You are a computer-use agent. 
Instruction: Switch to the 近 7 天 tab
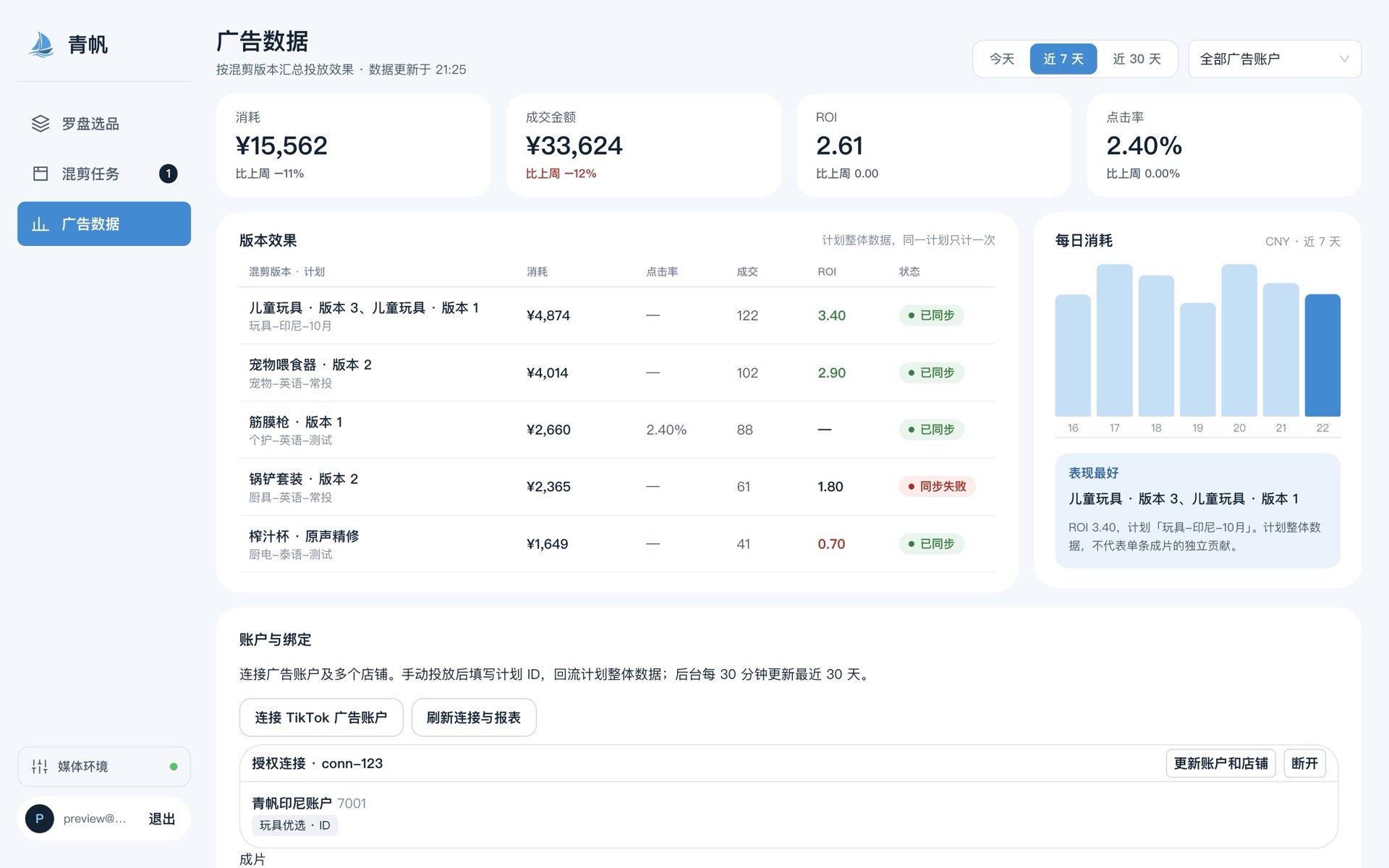coord(1063,59)
